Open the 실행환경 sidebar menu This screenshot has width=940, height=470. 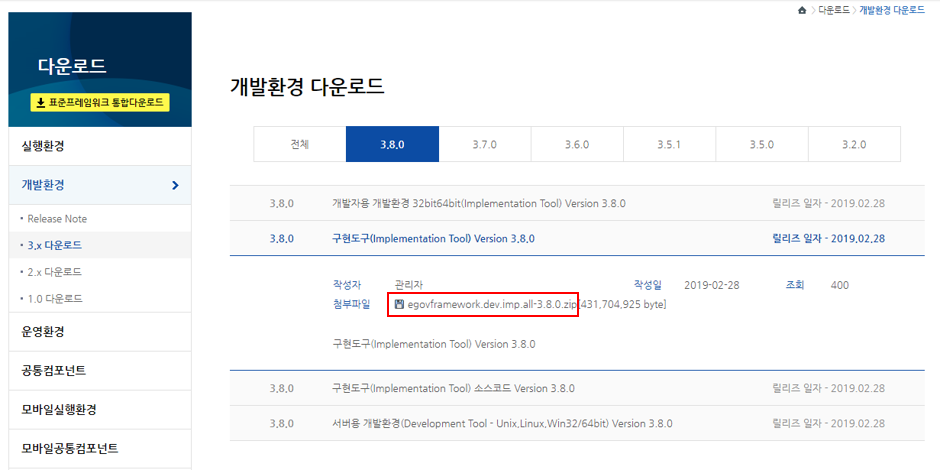click(43, 146)
